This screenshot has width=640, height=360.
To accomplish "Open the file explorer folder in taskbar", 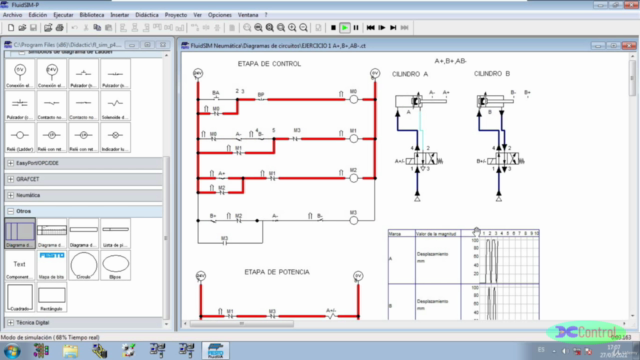I will tap(70, 351).
